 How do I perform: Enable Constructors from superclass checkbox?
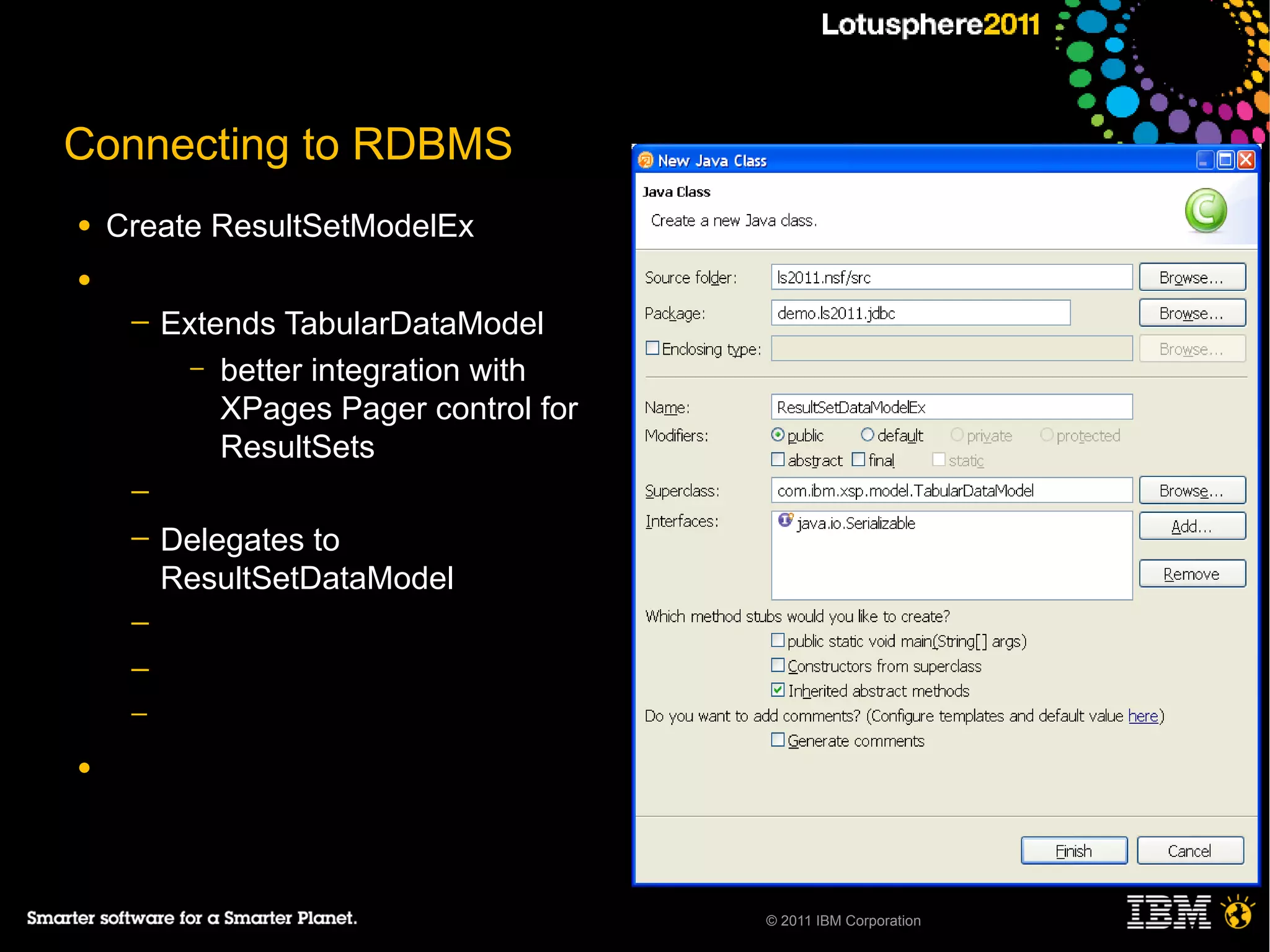(778, 665)
